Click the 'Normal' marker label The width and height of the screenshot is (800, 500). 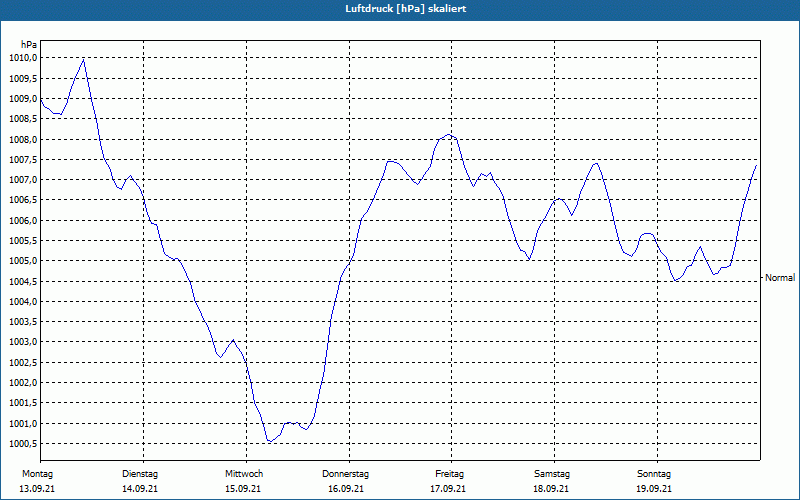(x=780, y=278)
